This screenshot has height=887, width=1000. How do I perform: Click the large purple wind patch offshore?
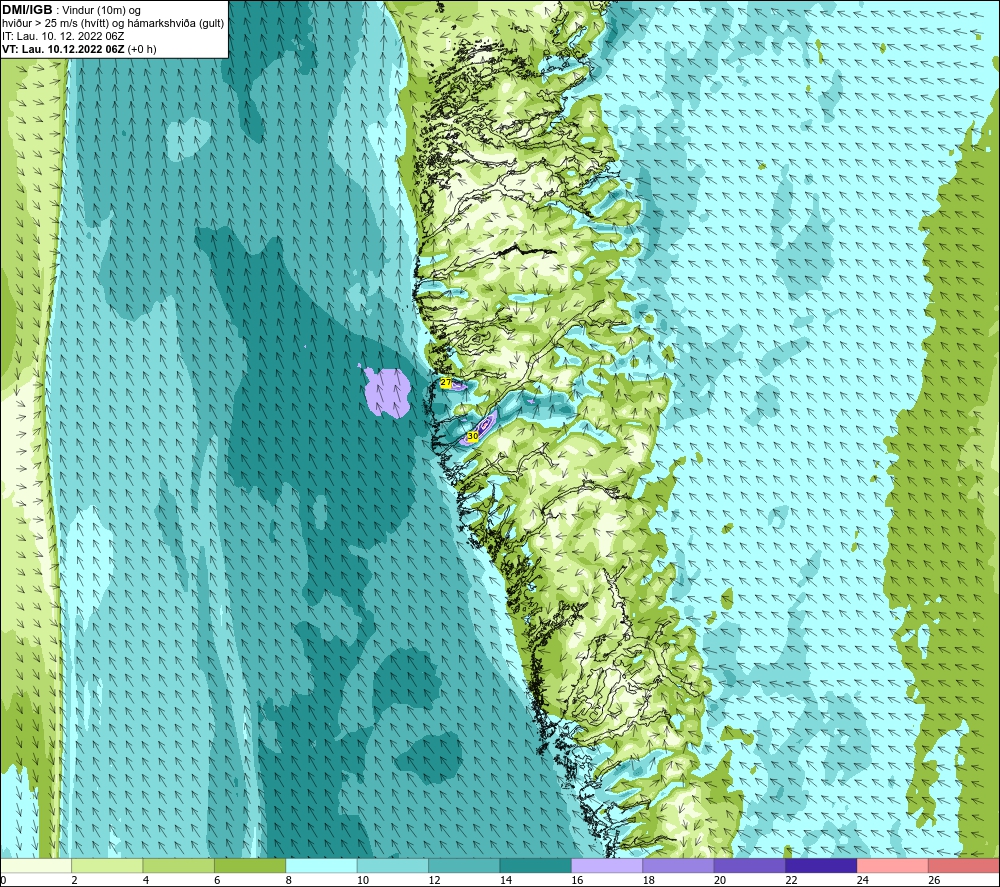click(388, 392)
